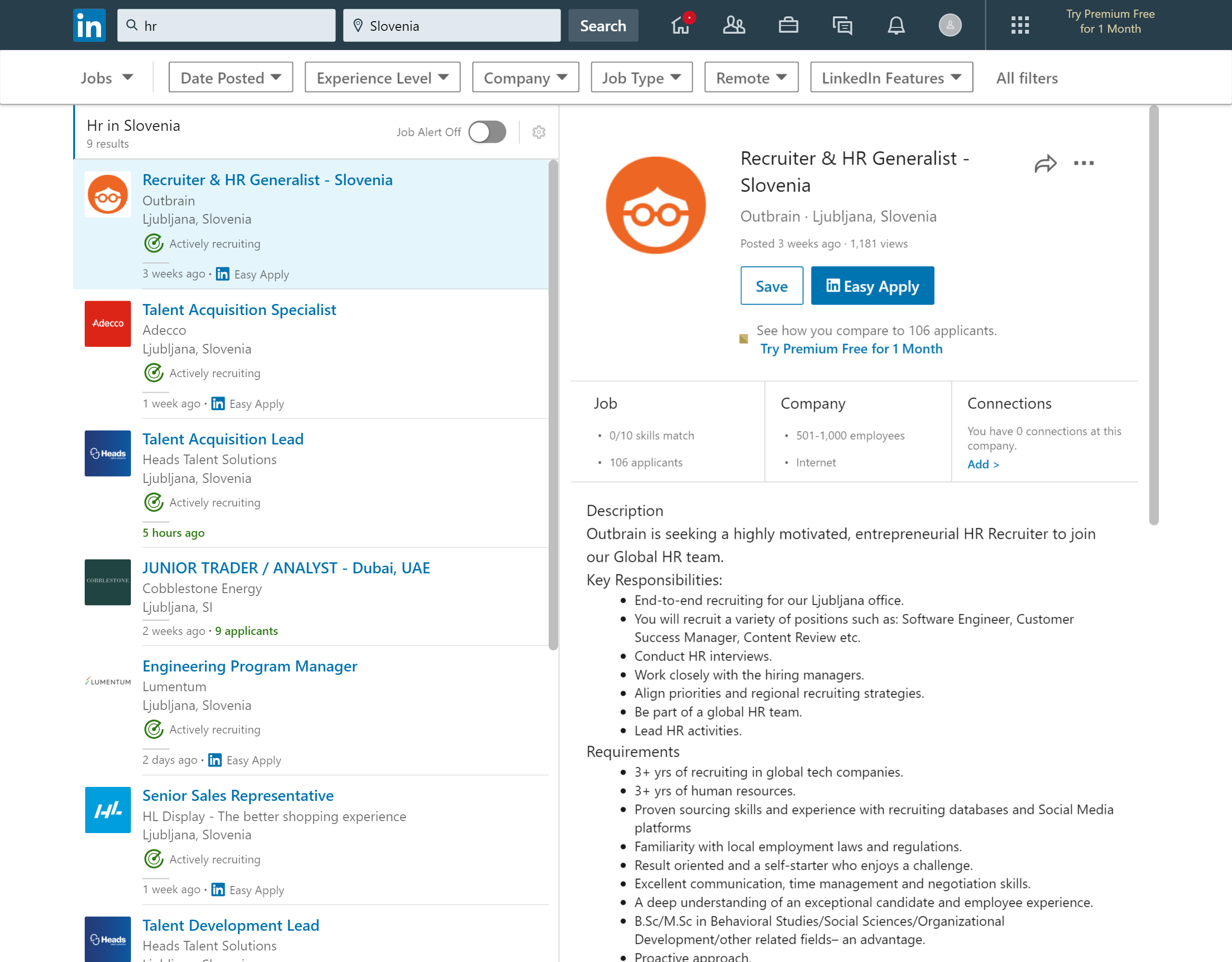
Task: Click the Slovenia location field
Action: [452, 25]
